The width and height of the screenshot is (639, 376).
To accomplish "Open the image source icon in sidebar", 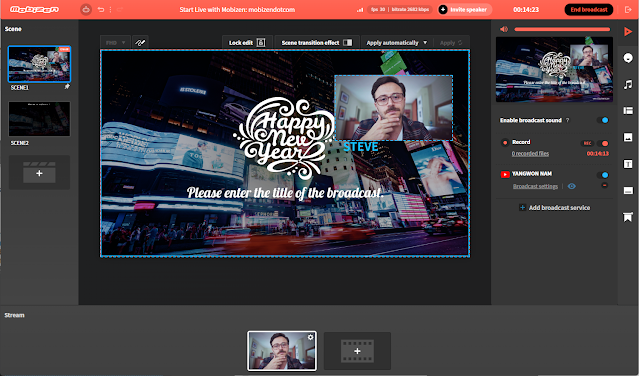I will [628, 137].
